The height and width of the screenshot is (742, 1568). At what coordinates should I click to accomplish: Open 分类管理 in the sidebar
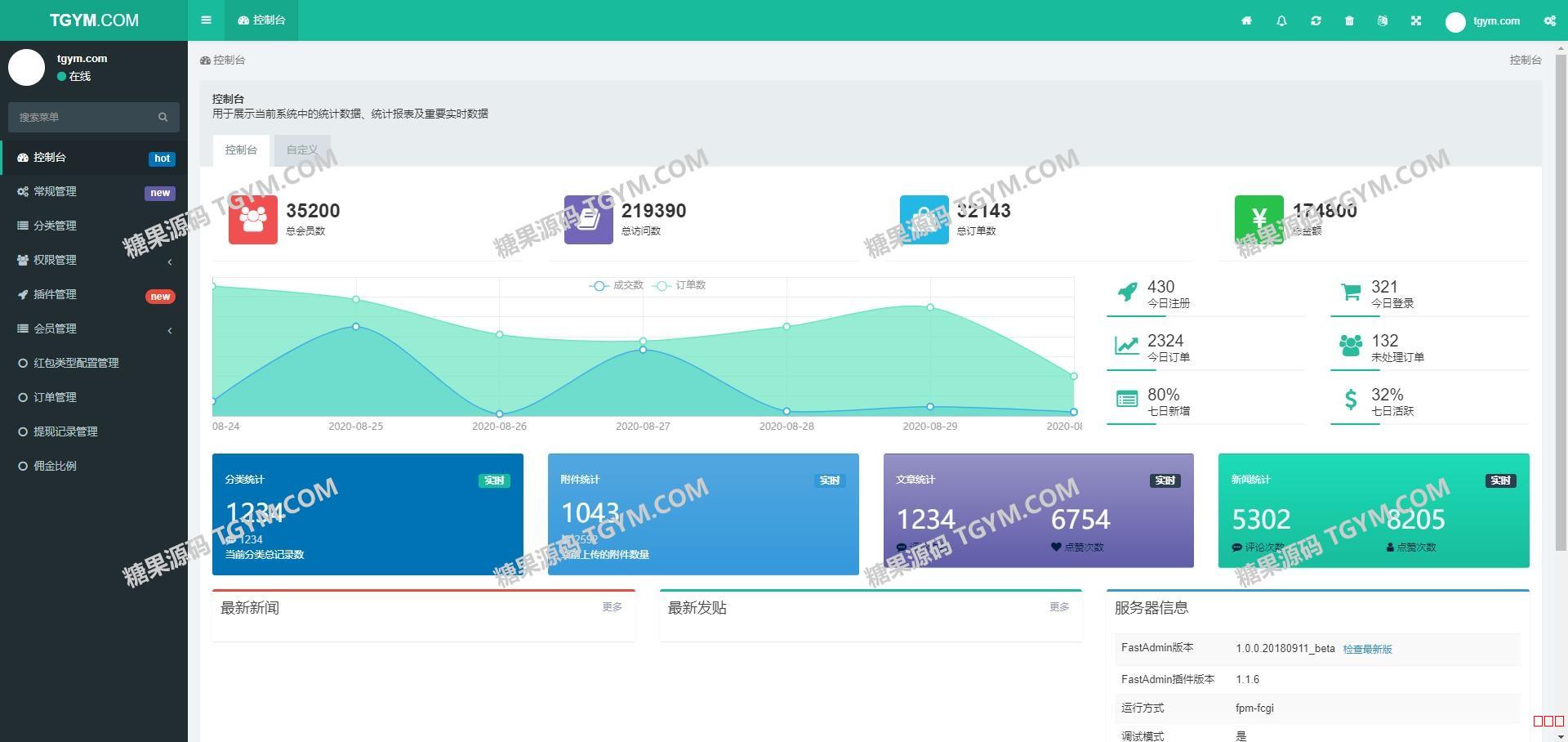[x=94, y=226]
